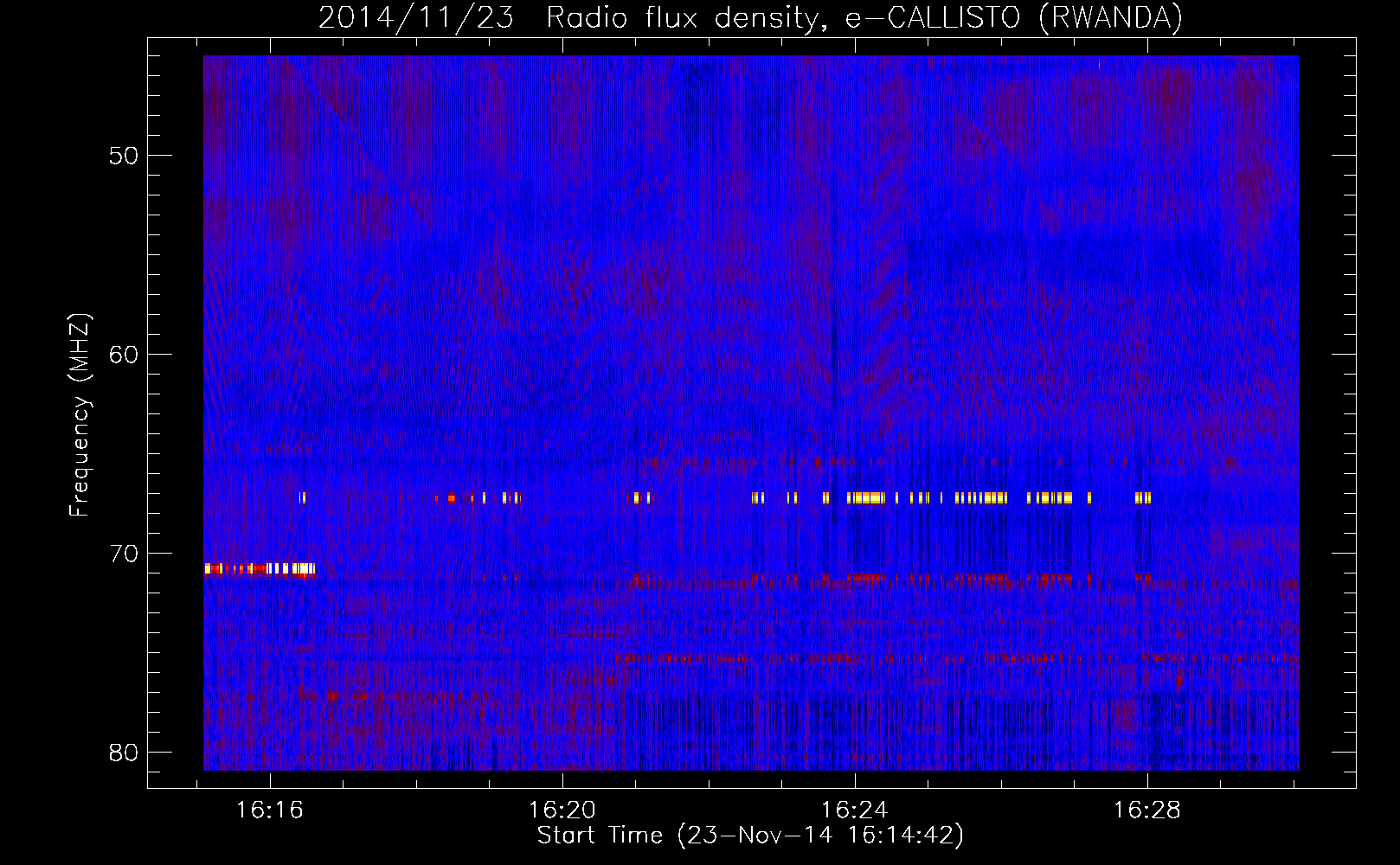
Task: Select the 80 frequency tick label
Action: coord(125,753)
